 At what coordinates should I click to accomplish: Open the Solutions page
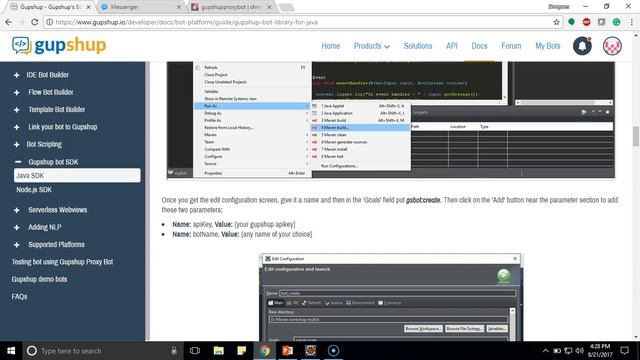click(x=418, y=46)
